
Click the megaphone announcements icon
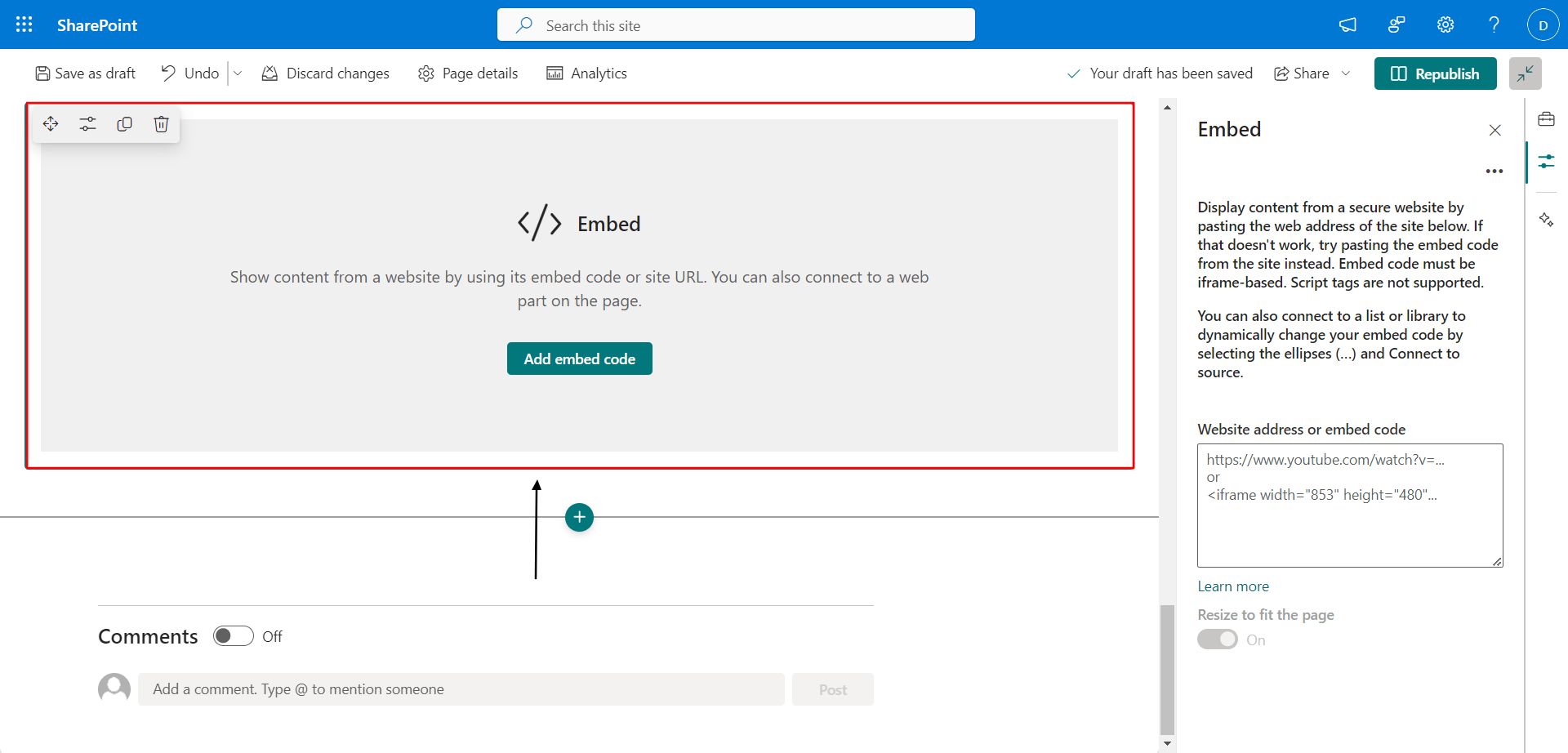coord(1347,25)
